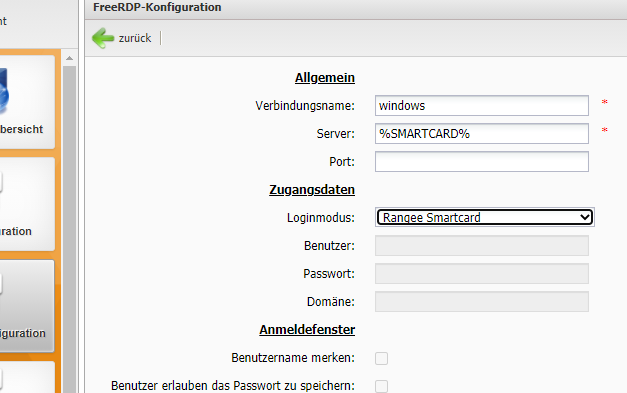Click the Benutzer label

point(329,245)
